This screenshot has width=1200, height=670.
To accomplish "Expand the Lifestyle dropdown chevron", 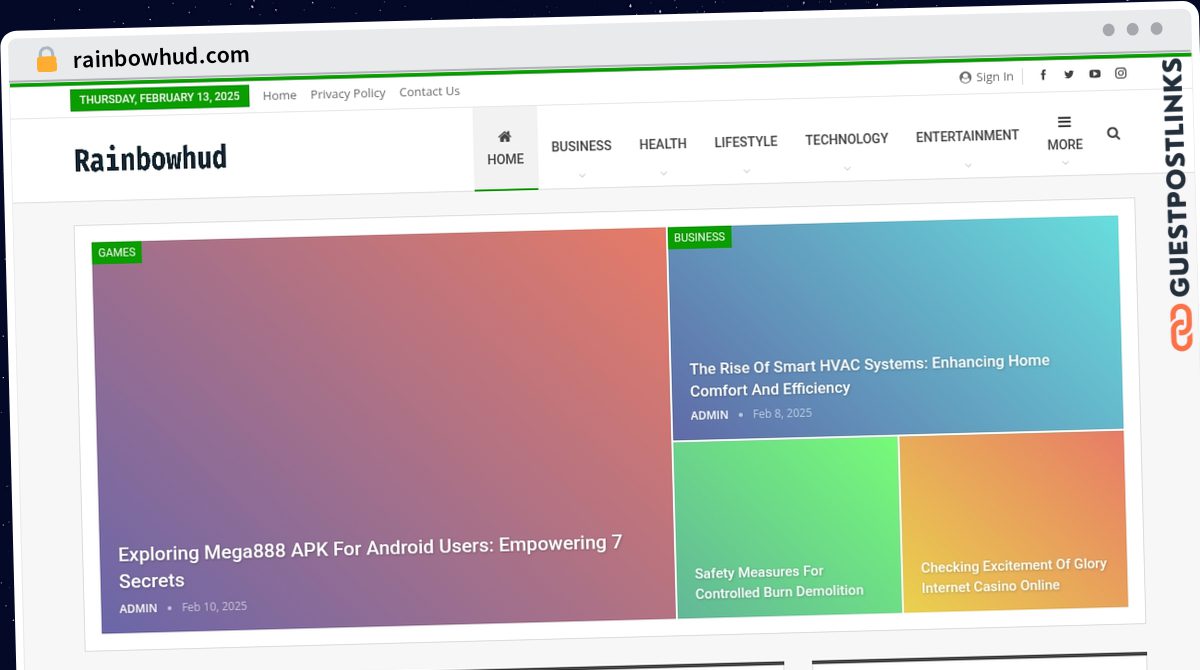I will click(746, 171).
